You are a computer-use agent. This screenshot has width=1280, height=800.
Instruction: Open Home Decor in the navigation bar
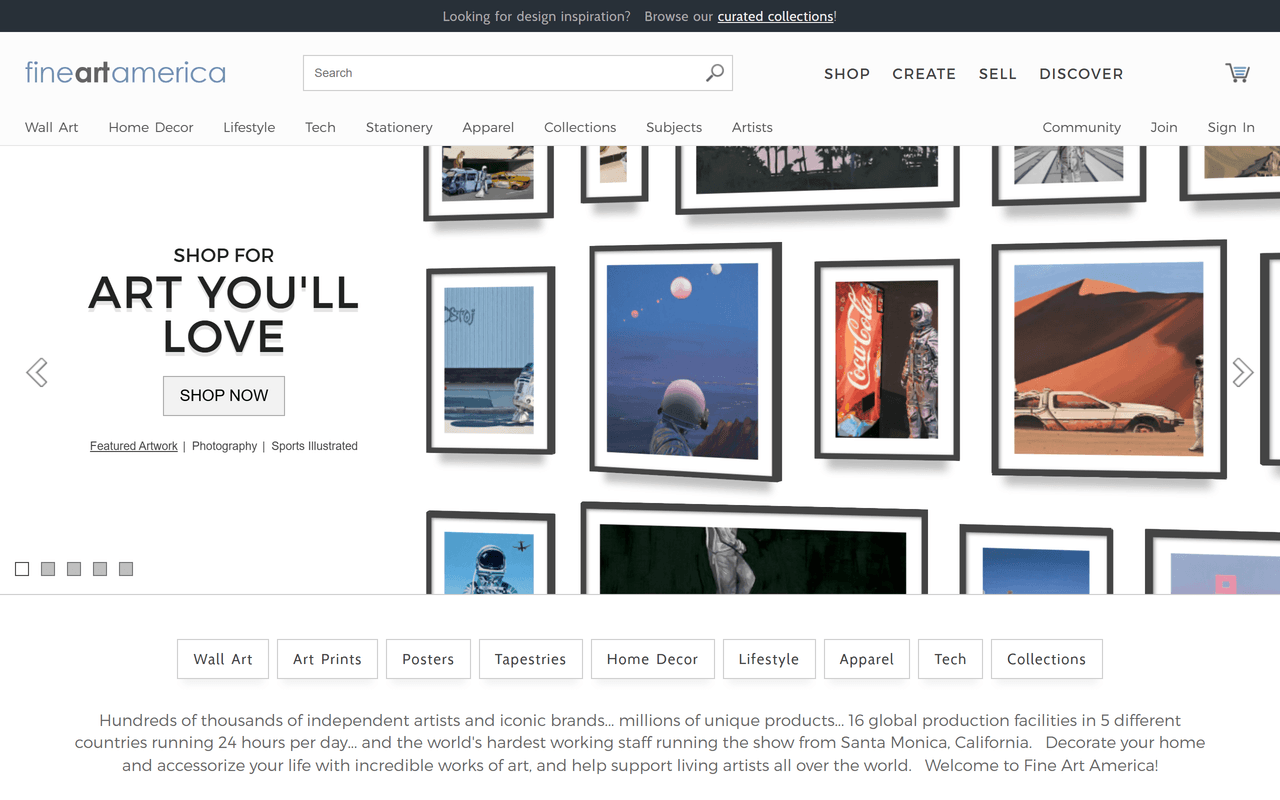tap(151, 127)
